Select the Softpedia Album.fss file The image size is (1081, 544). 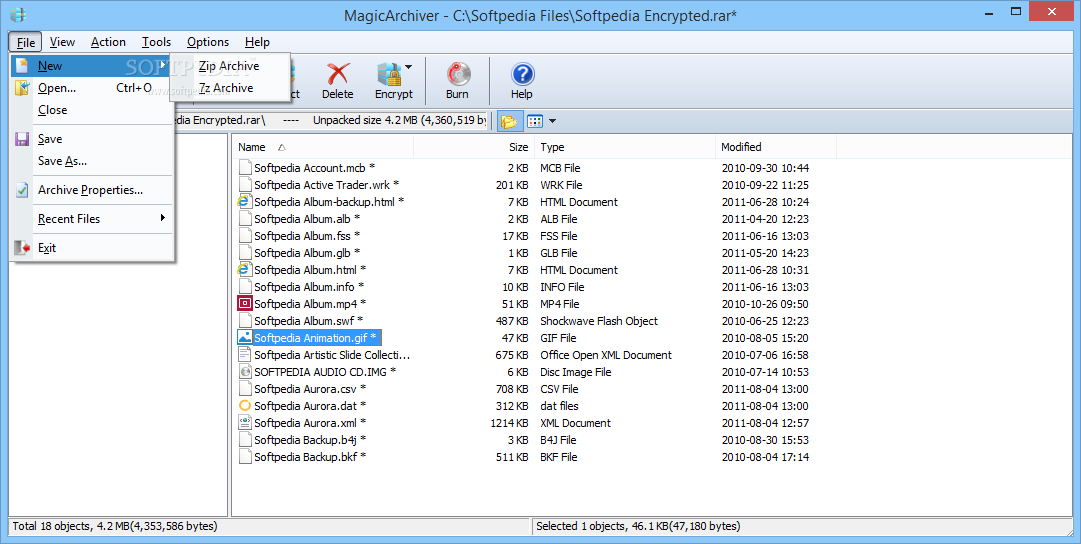(x=307, y=236)
